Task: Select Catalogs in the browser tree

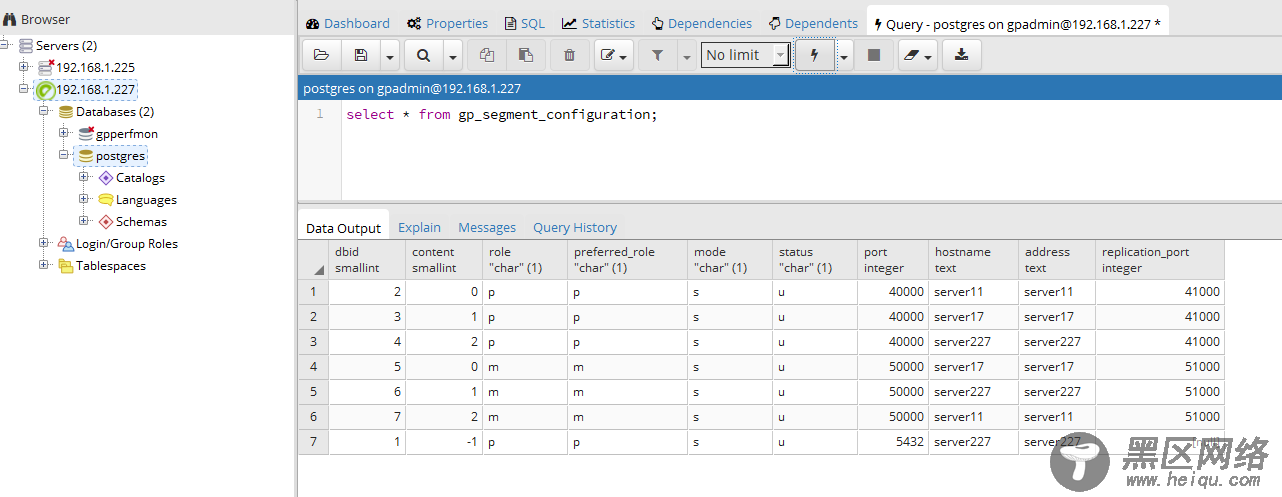Action: coord(140,177)
